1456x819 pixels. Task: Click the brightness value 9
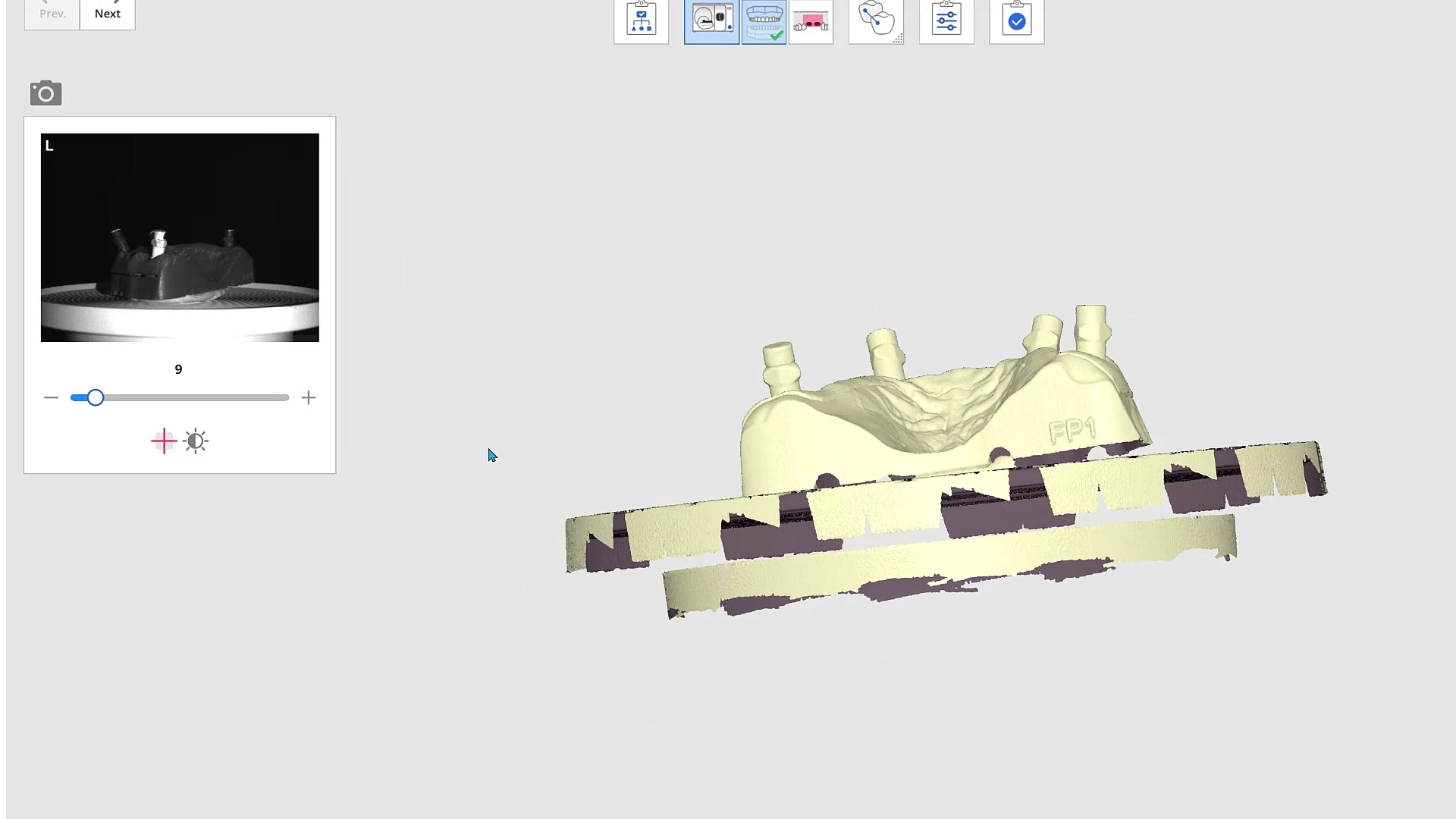pos(178,369)
